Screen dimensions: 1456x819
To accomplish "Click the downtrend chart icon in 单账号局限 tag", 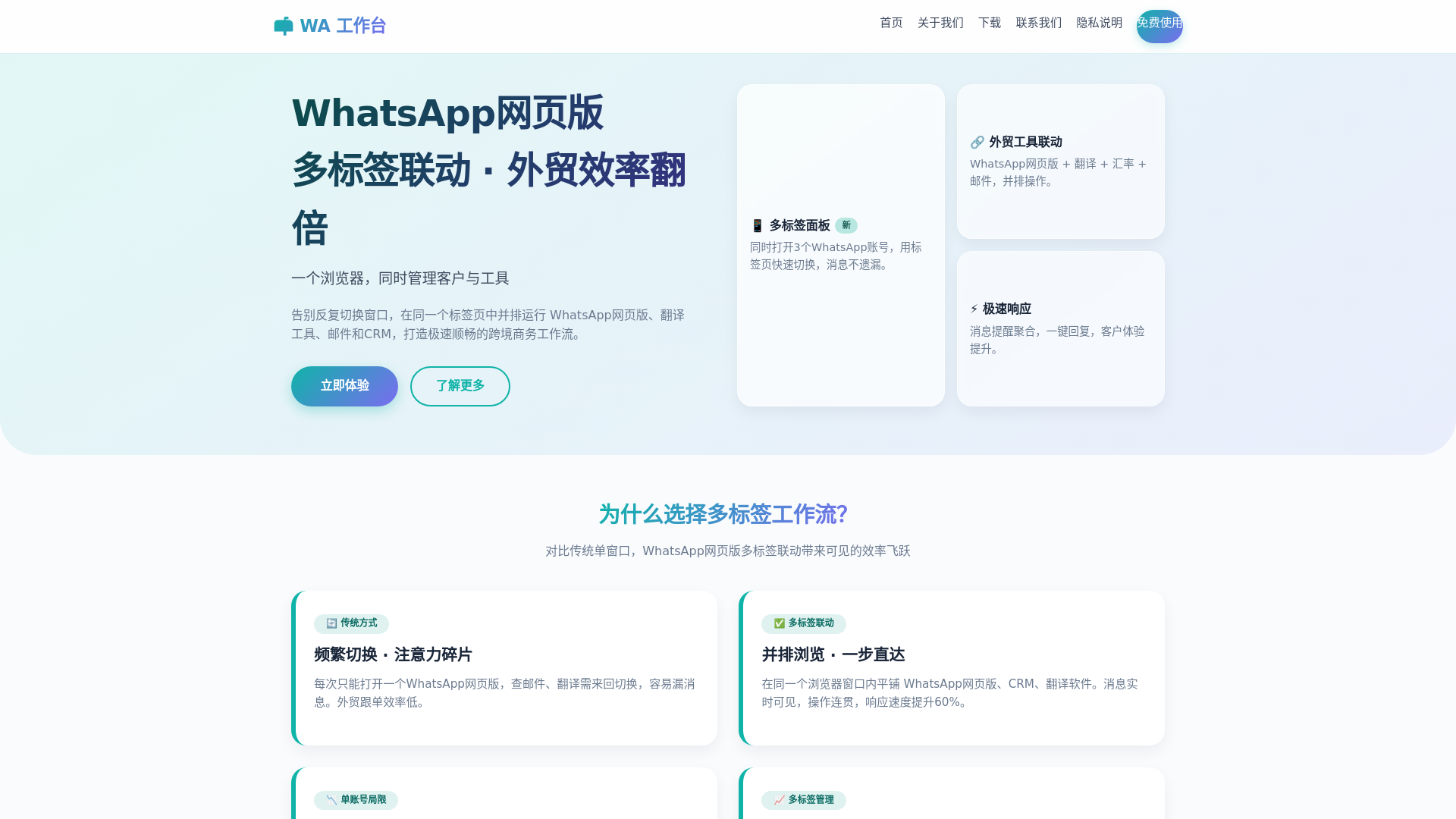I will pyautogui.click(x=331, y=800).
